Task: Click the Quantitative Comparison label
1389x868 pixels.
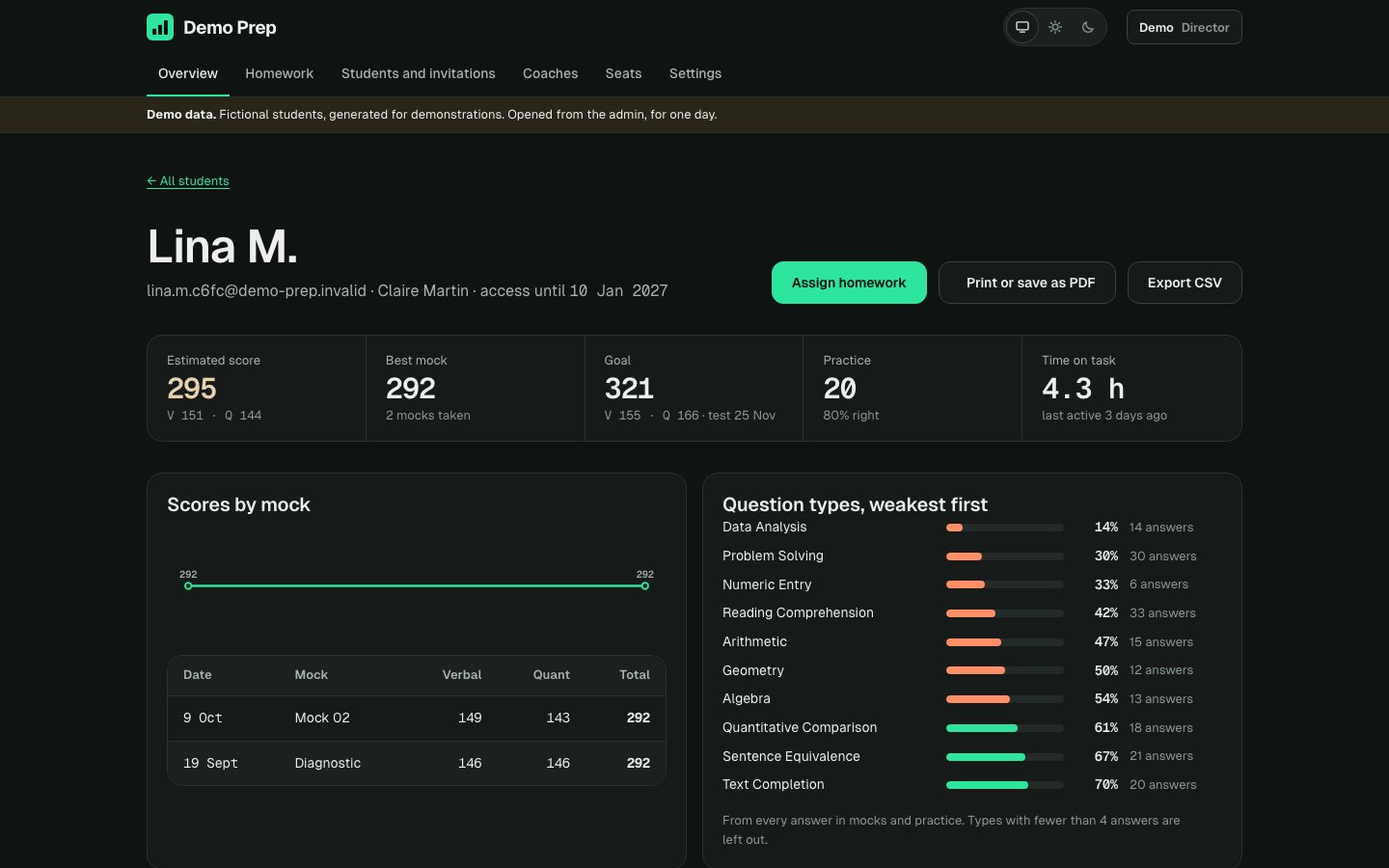Action: (800, 727)
